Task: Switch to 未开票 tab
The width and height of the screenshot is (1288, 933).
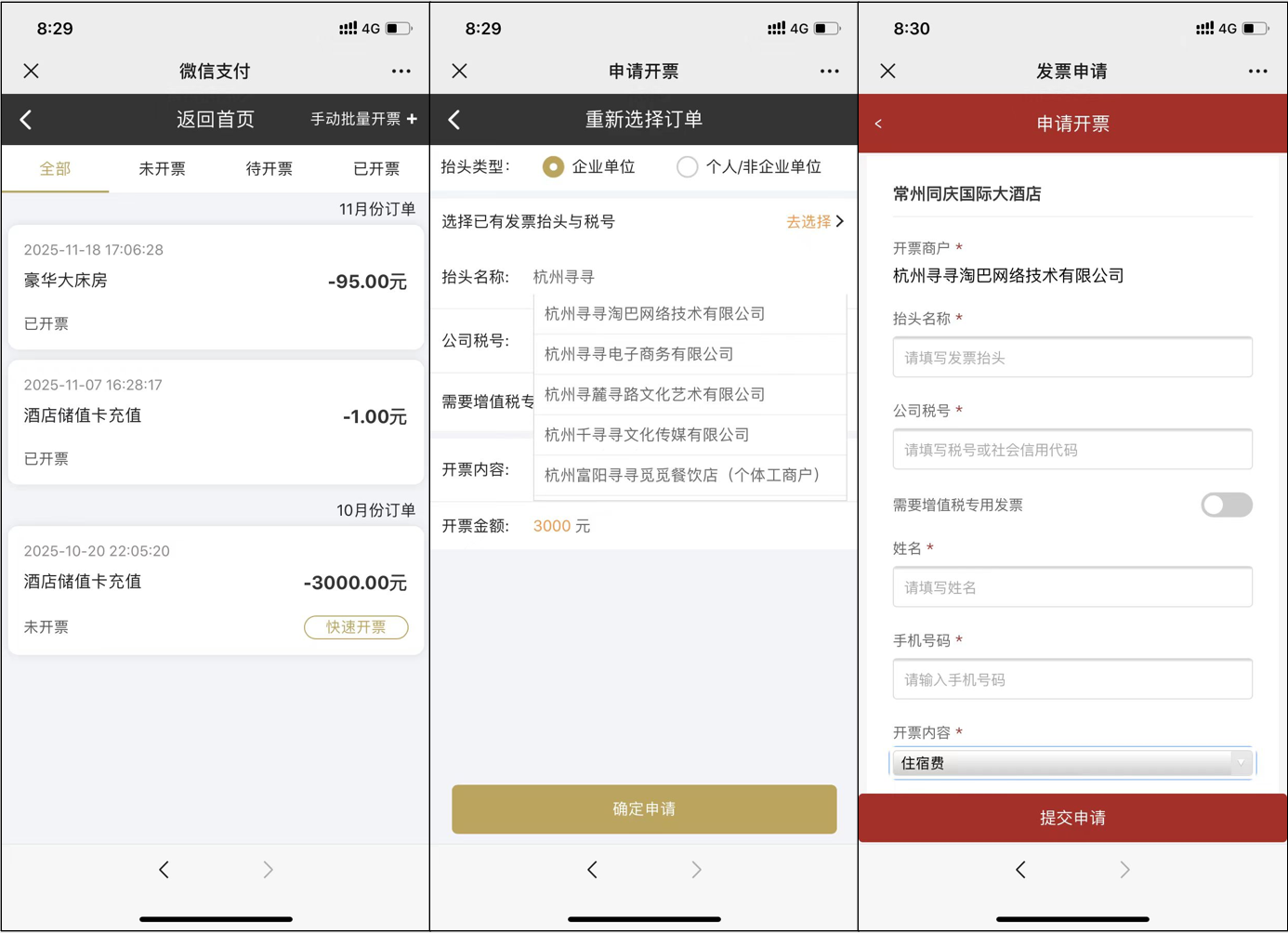Action: coord(162,169)
